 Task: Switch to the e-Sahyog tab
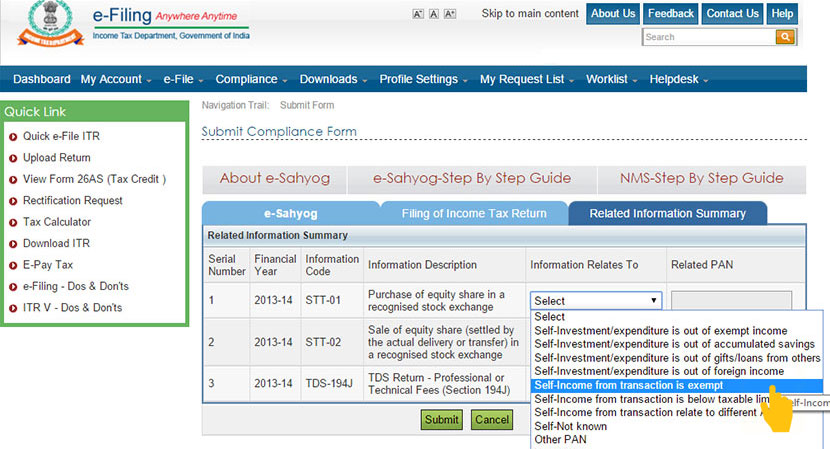(x=291, y=213)
